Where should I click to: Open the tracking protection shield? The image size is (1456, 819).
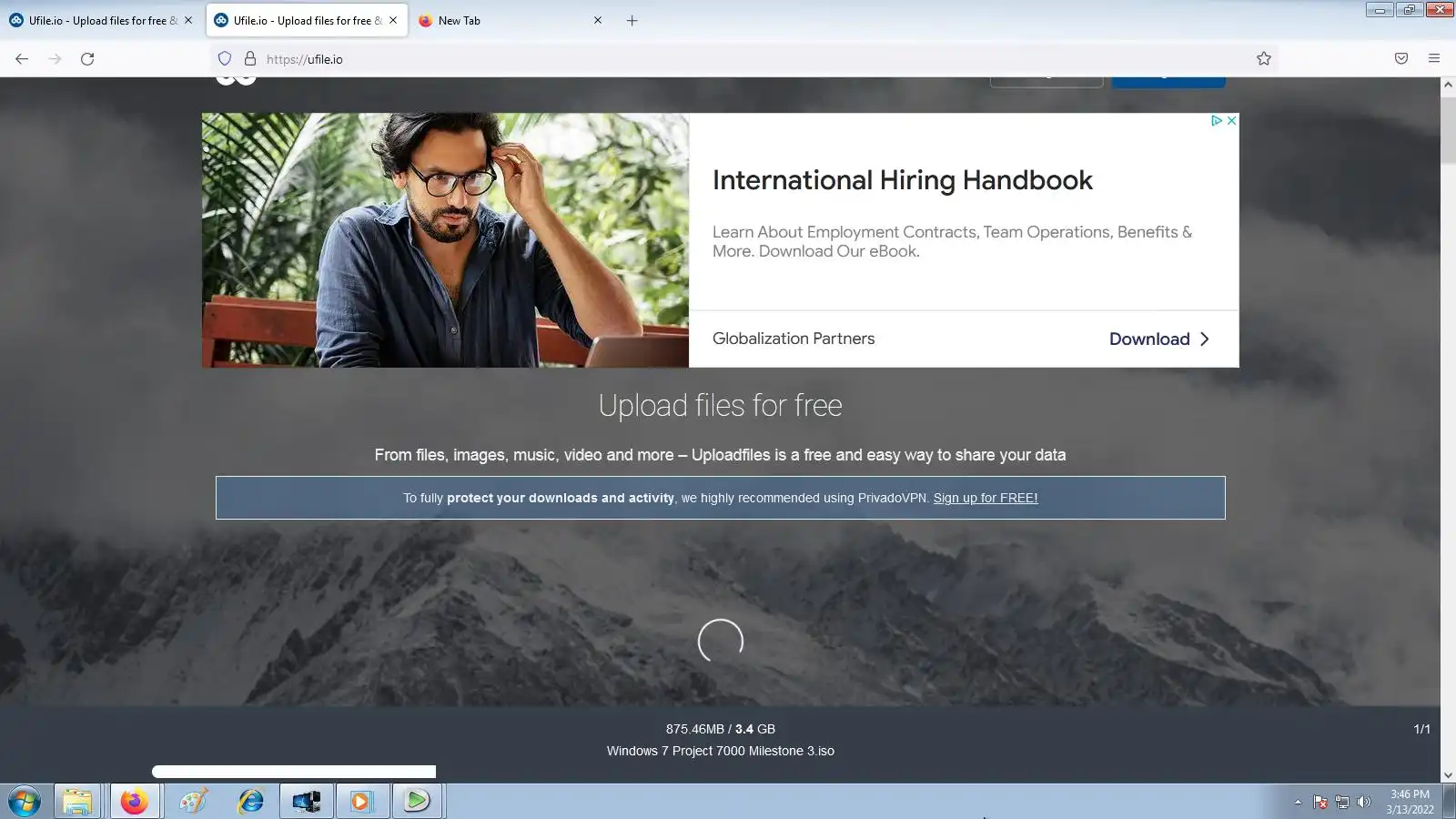tap(225, 59)
